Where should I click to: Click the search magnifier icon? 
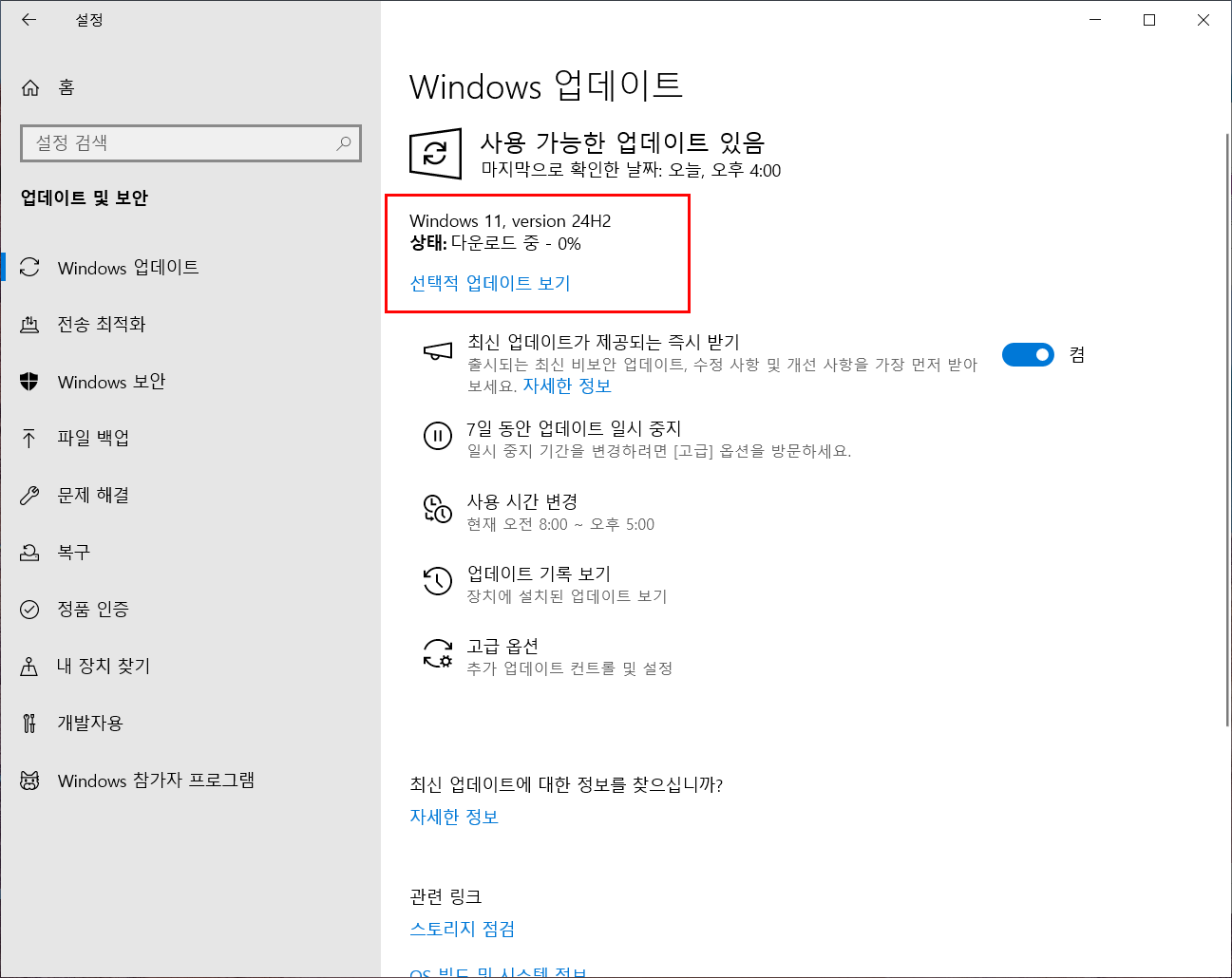point(344,142)
